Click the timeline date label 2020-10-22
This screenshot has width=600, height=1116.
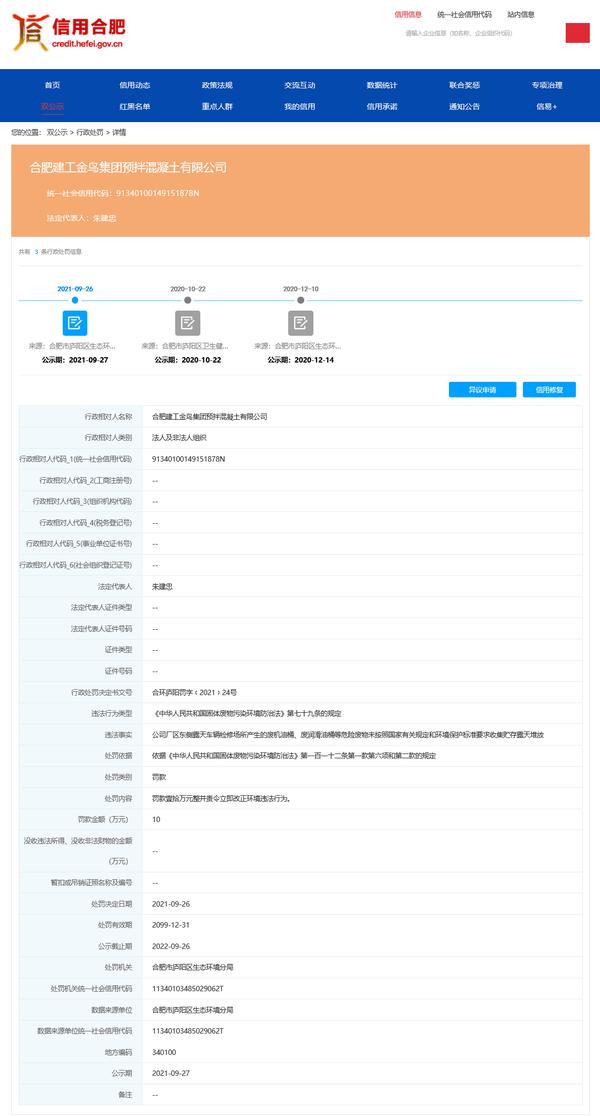coord(188,289)
